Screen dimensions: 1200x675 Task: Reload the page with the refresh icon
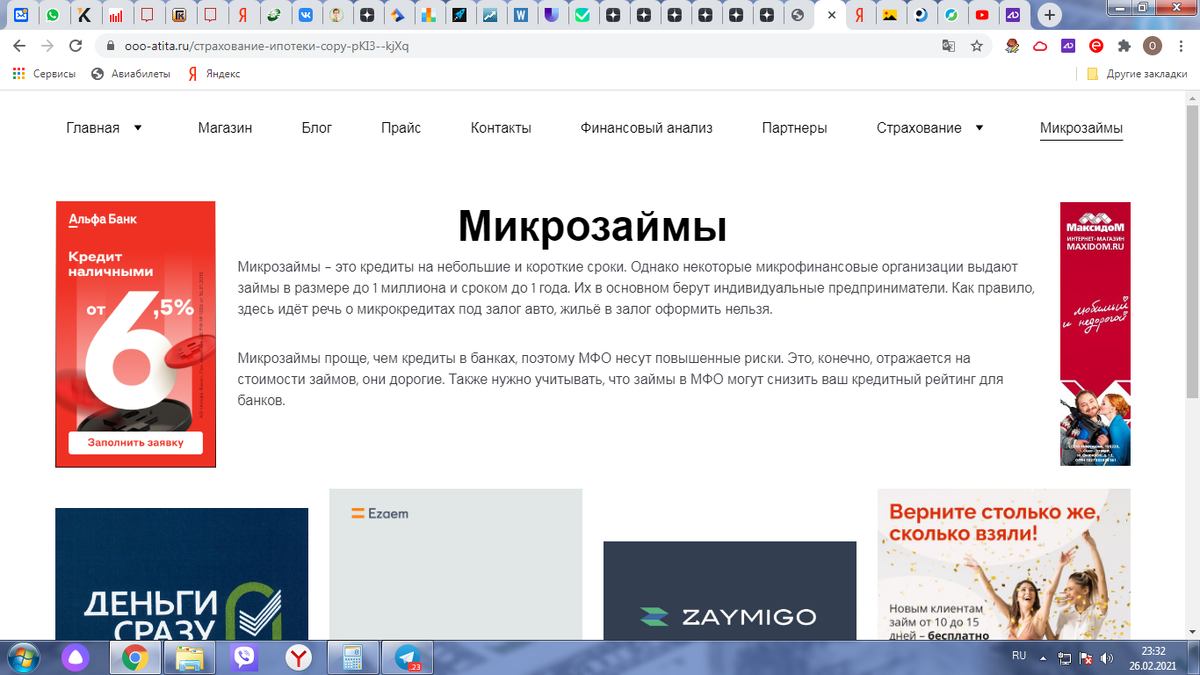point(75,46)
